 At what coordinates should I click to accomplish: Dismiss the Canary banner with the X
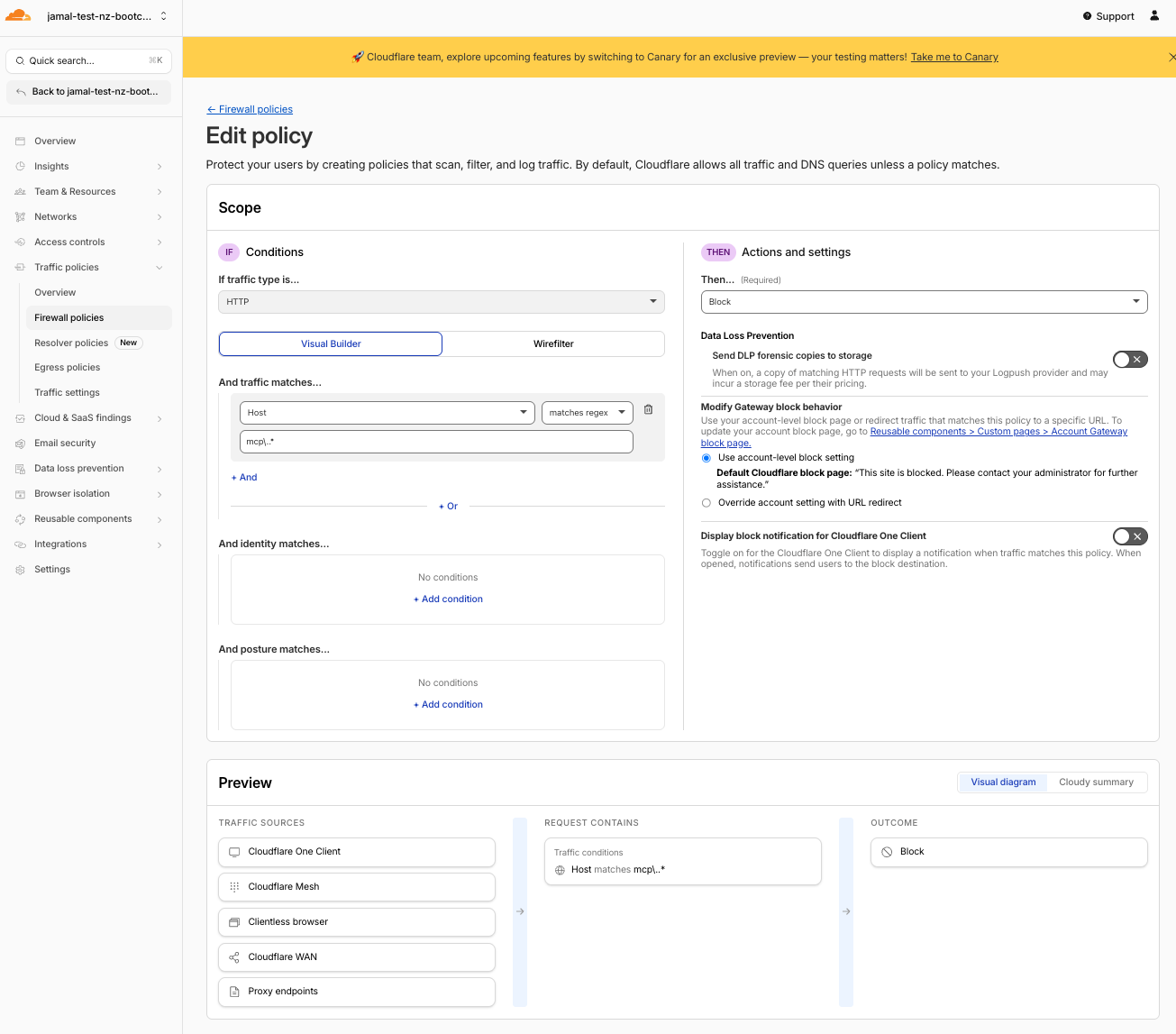[x=1171, y=57]
